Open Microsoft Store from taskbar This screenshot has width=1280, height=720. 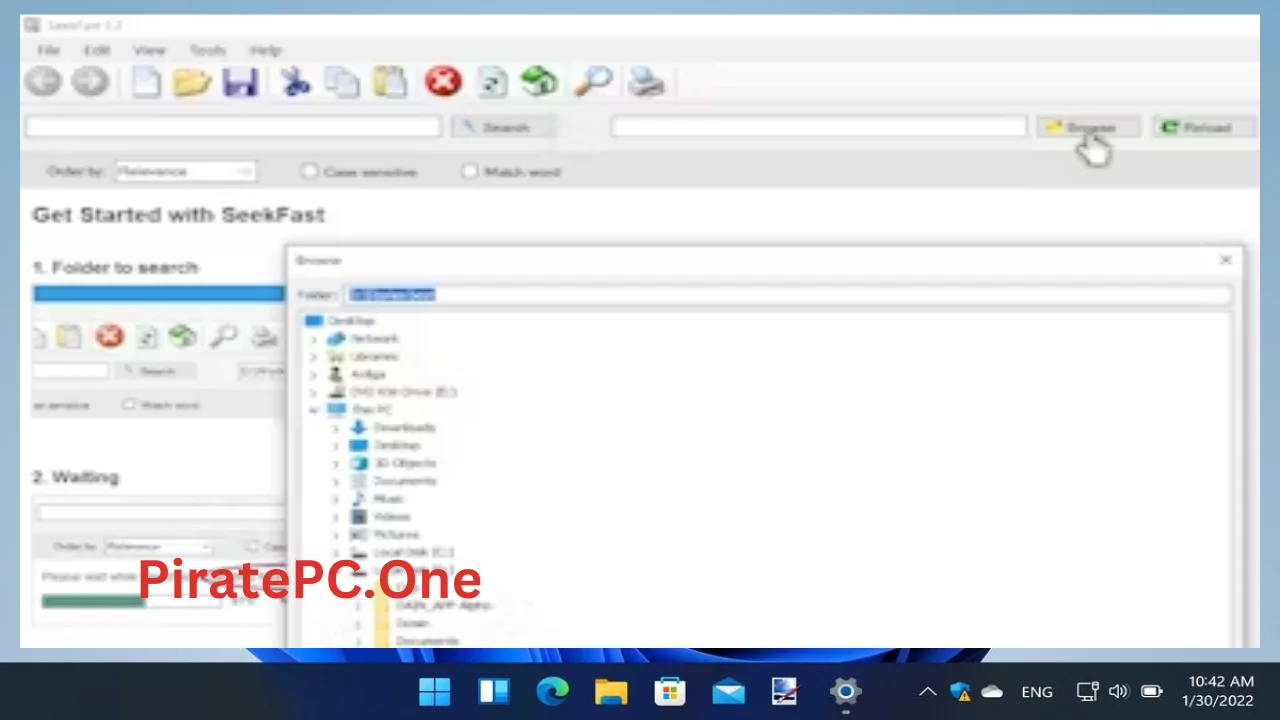tap(669, 691)
